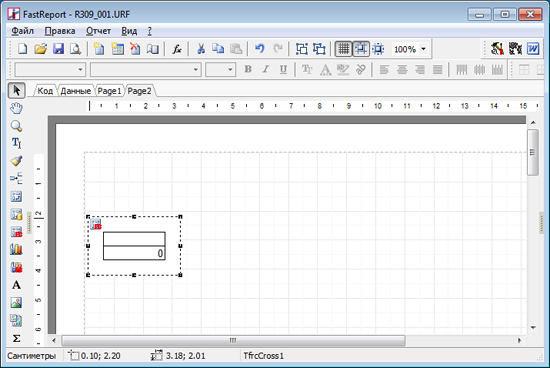
Task: Open print preview icon
Action: (x=76, y=49)
